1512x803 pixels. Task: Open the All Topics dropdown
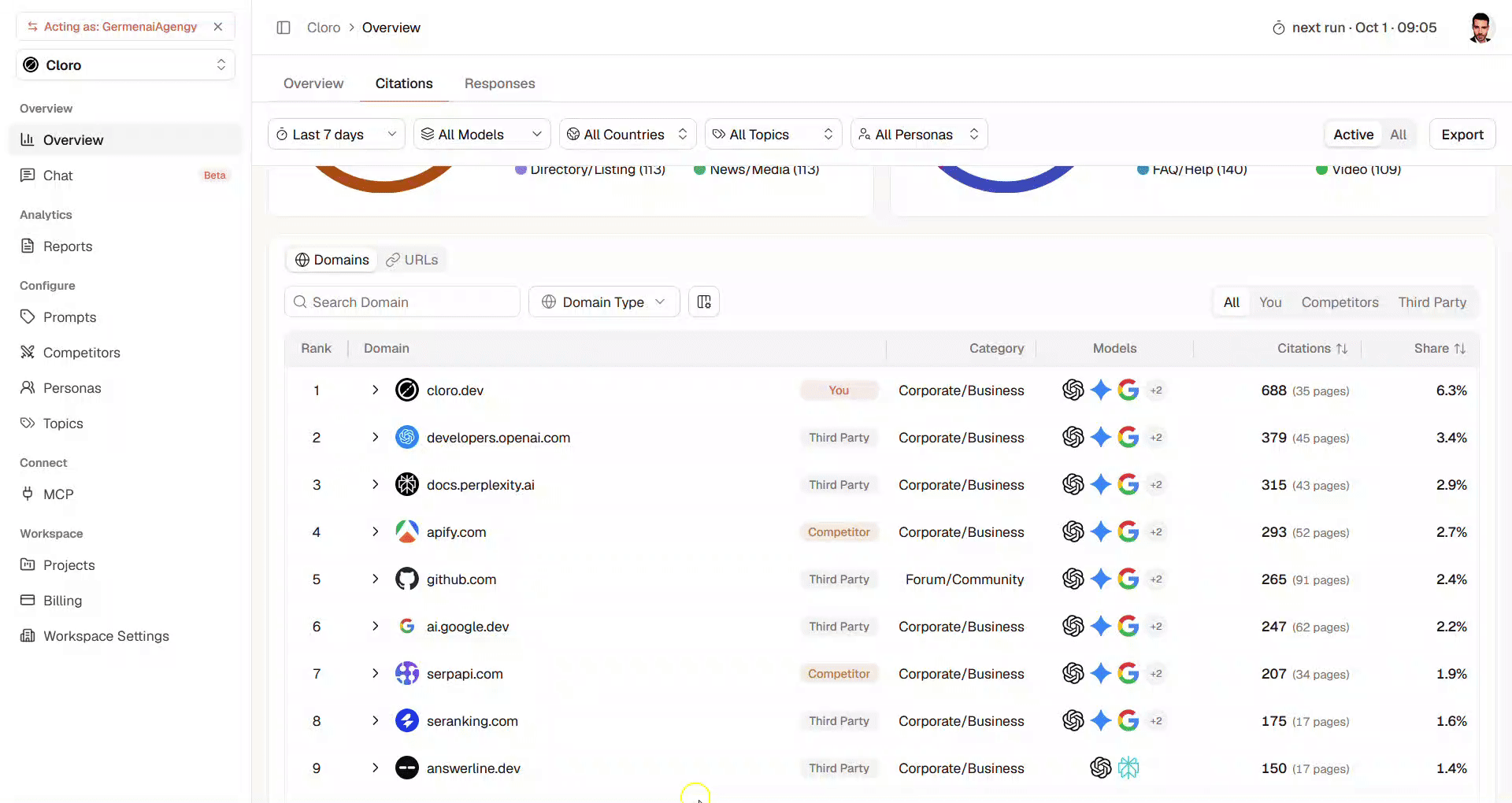click(x=773, y=135)
